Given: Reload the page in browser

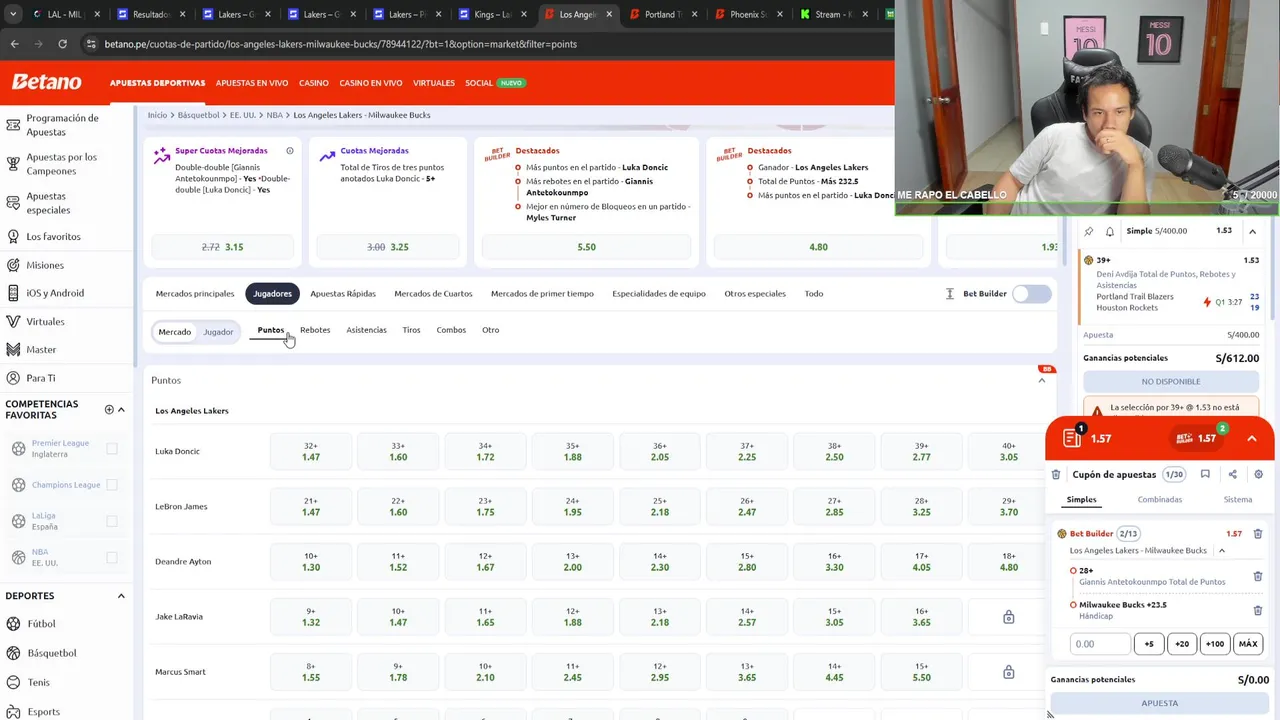Looking at the screenshot, I should click(62, 44).
